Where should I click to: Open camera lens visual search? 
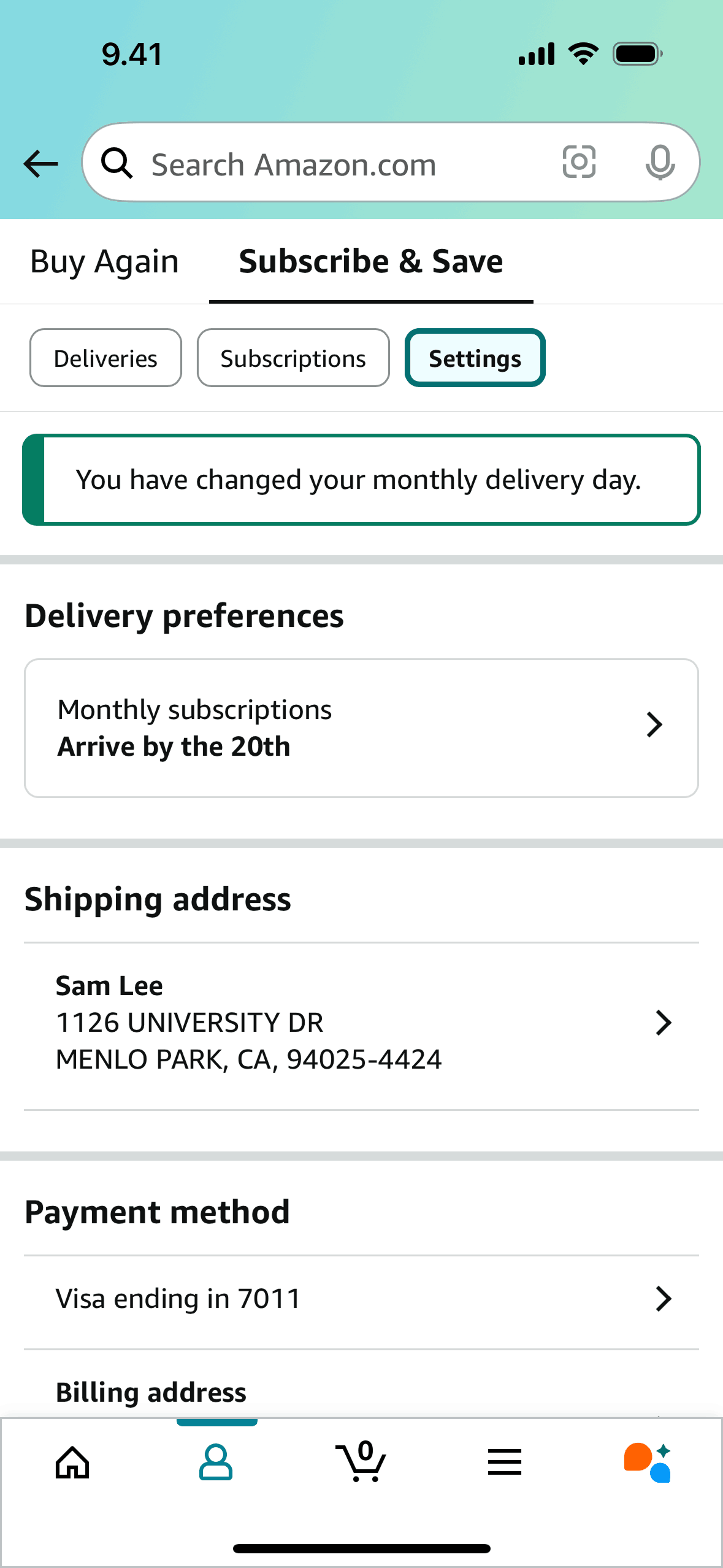[579, 163]
